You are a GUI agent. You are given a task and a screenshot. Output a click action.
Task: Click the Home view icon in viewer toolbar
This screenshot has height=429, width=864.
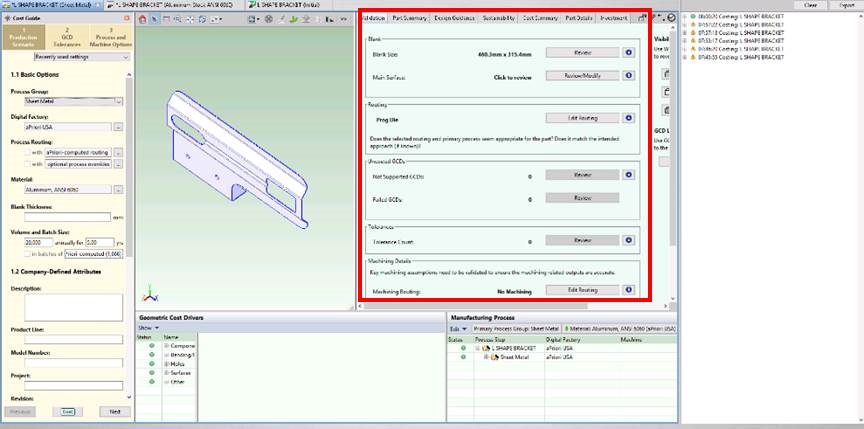143,19
